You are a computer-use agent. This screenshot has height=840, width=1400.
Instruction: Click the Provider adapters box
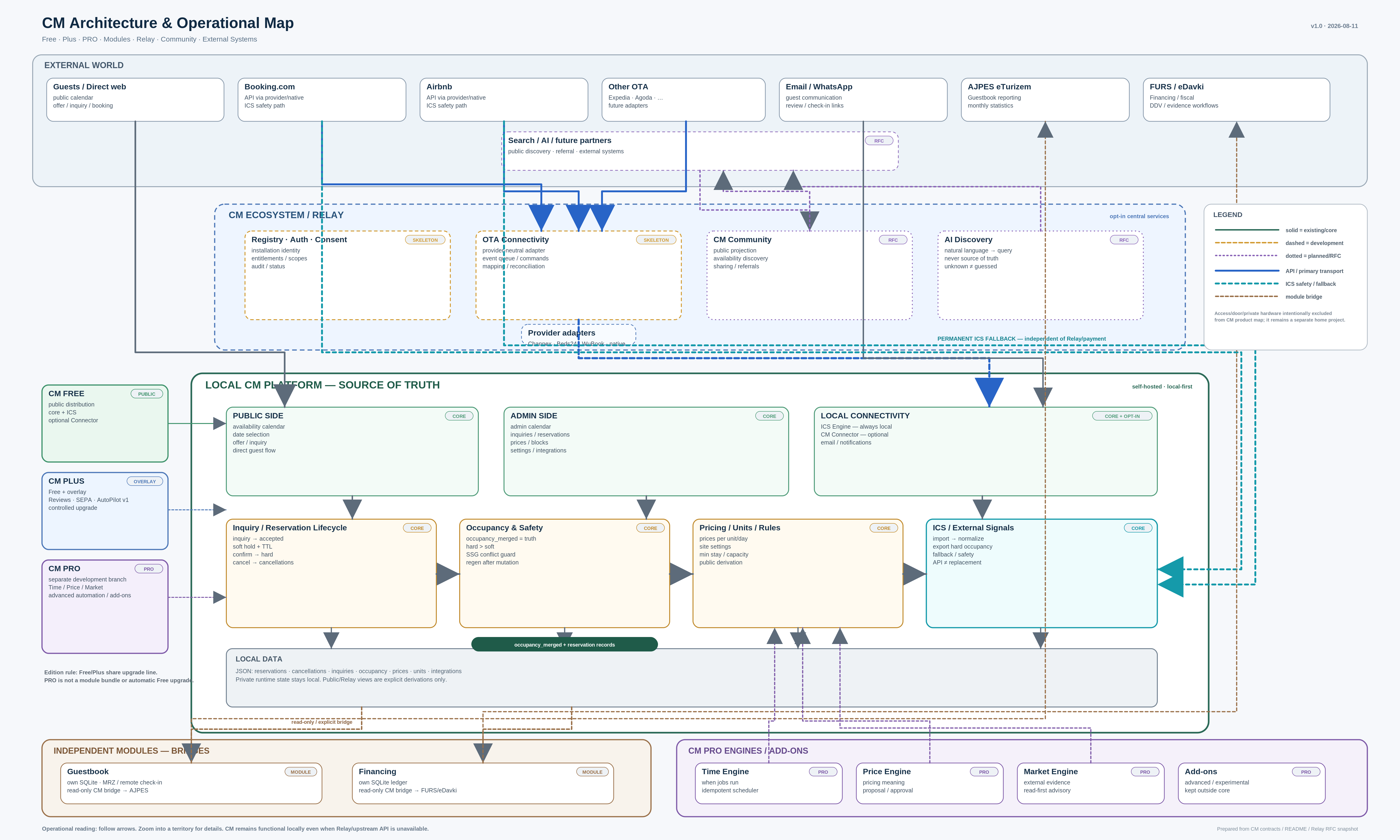578,335
